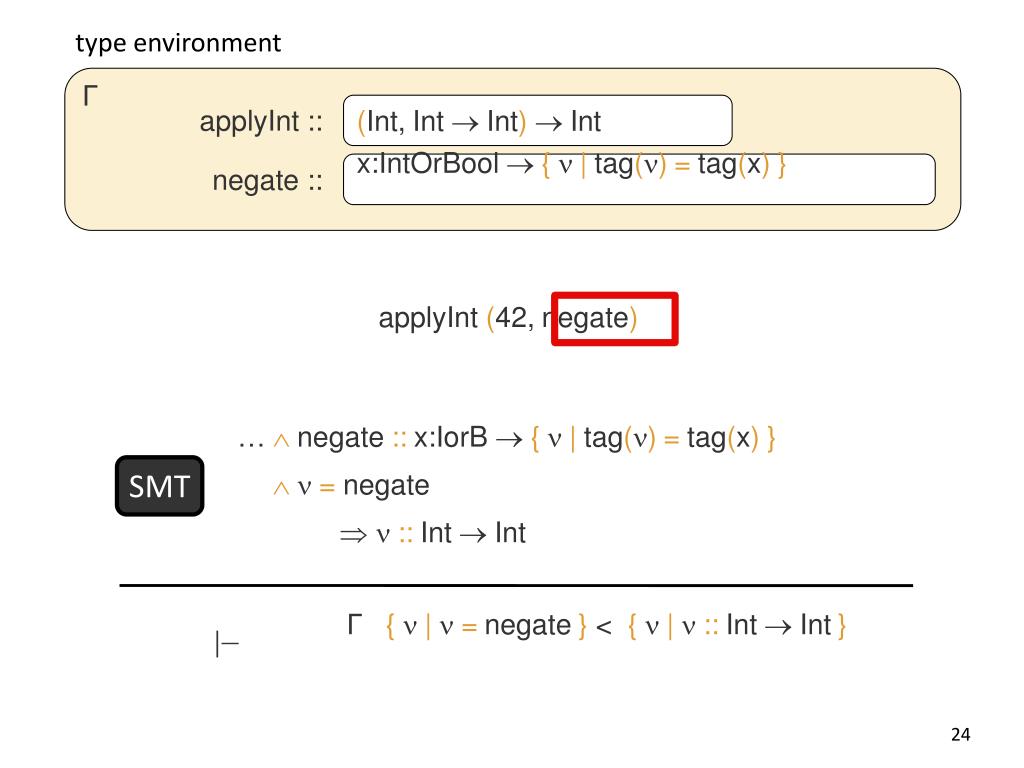Click the red highlight rectangle around negate

coord(615,319)
